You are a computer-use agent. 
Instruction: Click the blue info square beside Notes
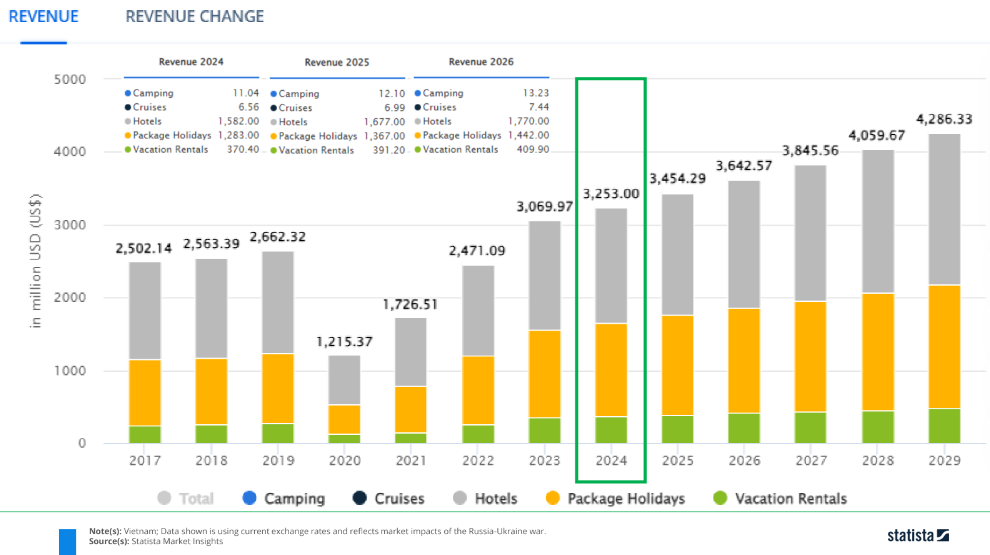(68, 542)
